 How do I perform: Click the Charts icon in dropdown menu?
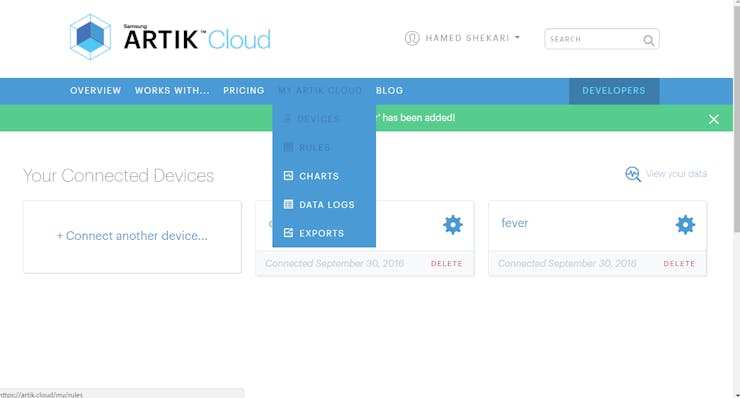click(x=288, y=176)
